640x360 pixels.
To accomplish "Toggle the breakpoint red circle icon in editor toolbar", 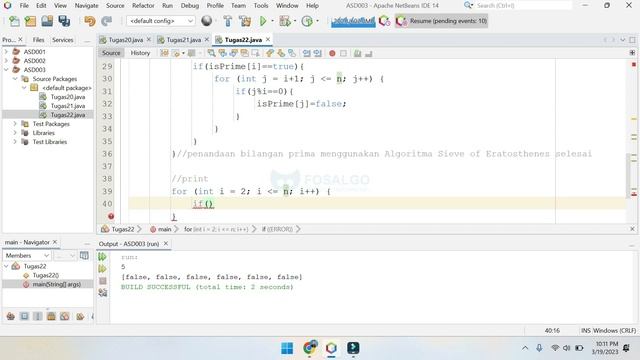I will click(332, 53).
